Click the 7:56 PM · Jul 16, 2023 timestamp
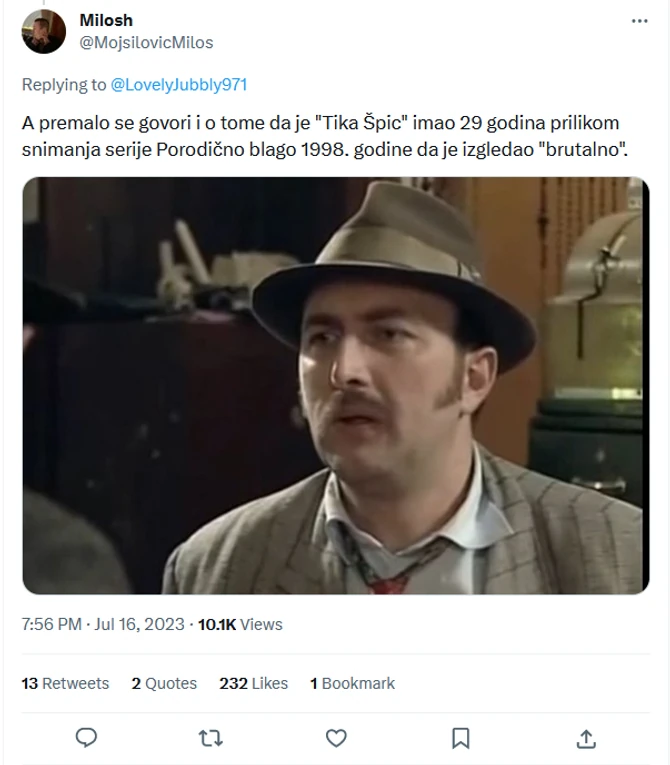This screenshot has height=765, width=670. pyautogui.click(x=103, y=624)
